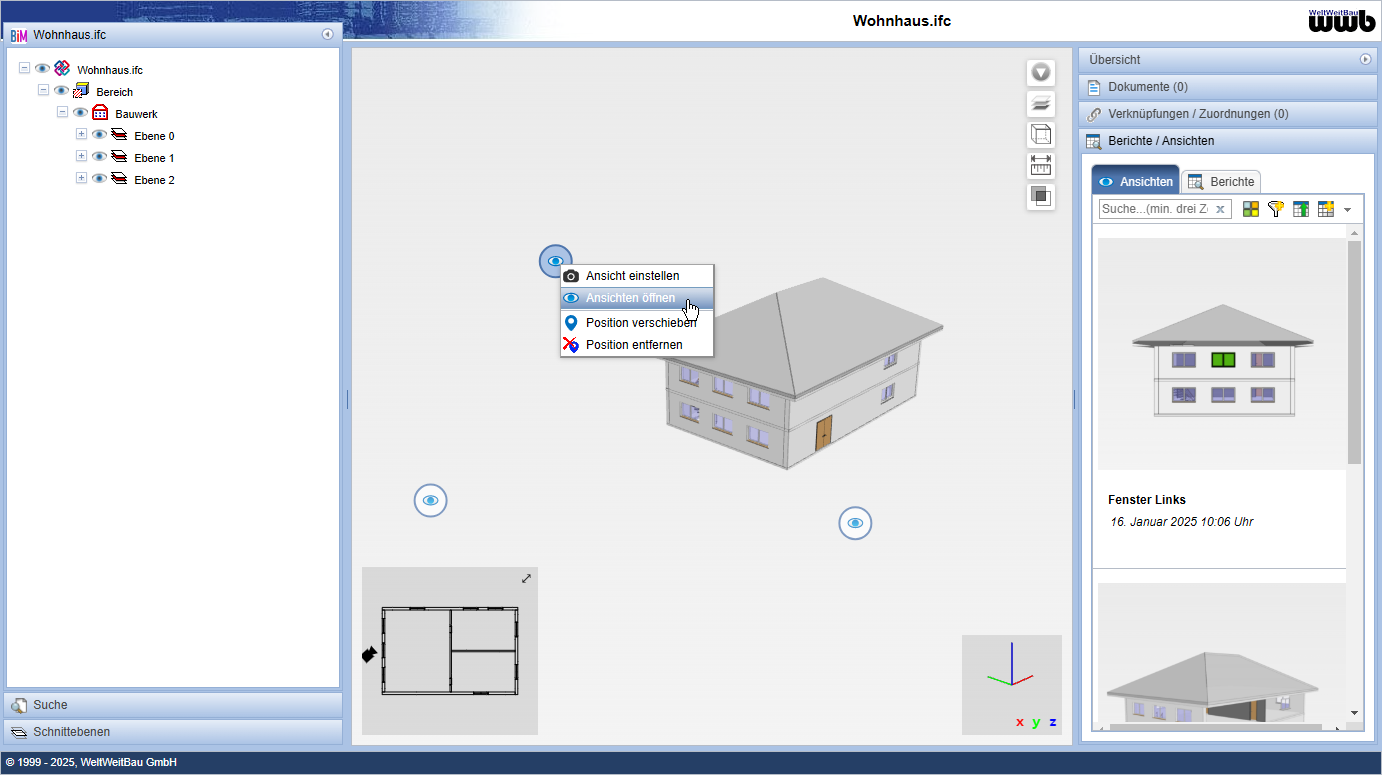The image size is (1382, 775).
Task: Switch to the Berichte tab
Action: 1222,181
